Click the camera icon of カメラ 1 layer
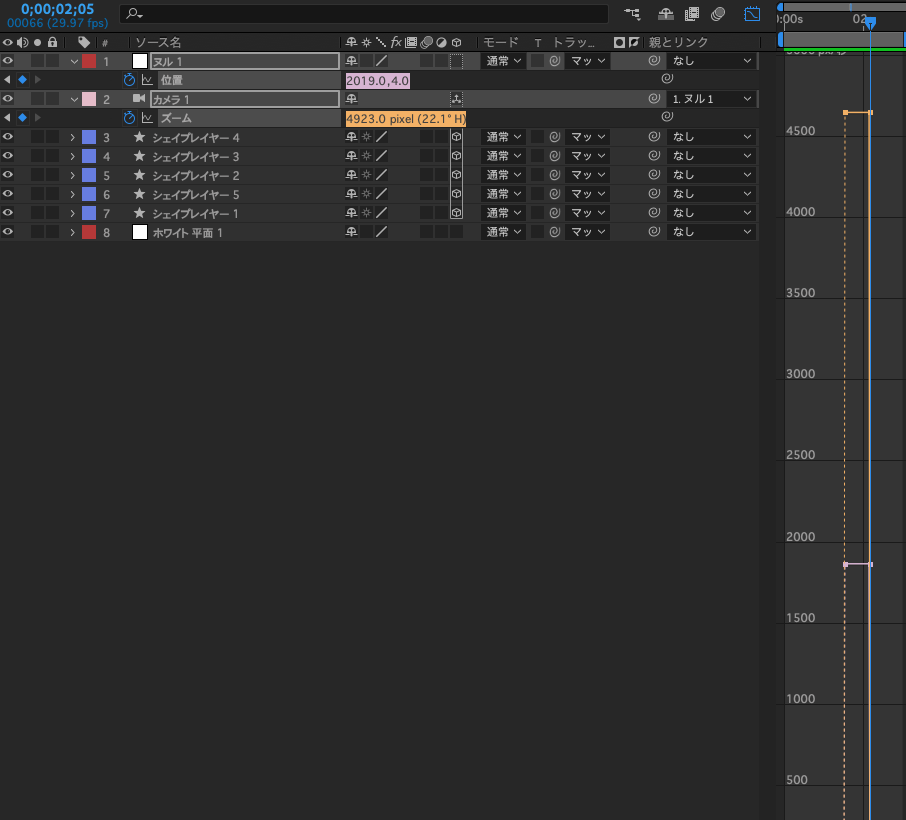This screenshot has width=906, height=820. (x=139, y=99)
